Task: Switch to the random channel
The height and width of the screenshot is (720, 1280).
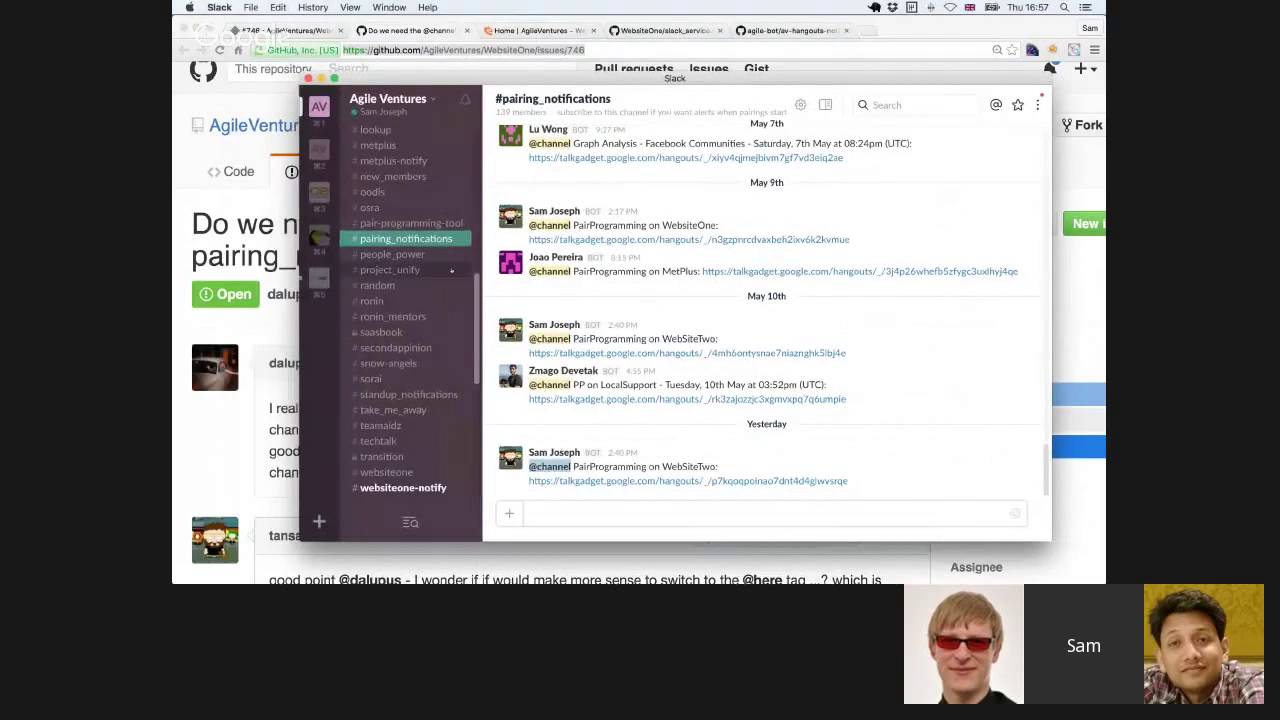Action: pyautogui.click(x=377, y=286)
